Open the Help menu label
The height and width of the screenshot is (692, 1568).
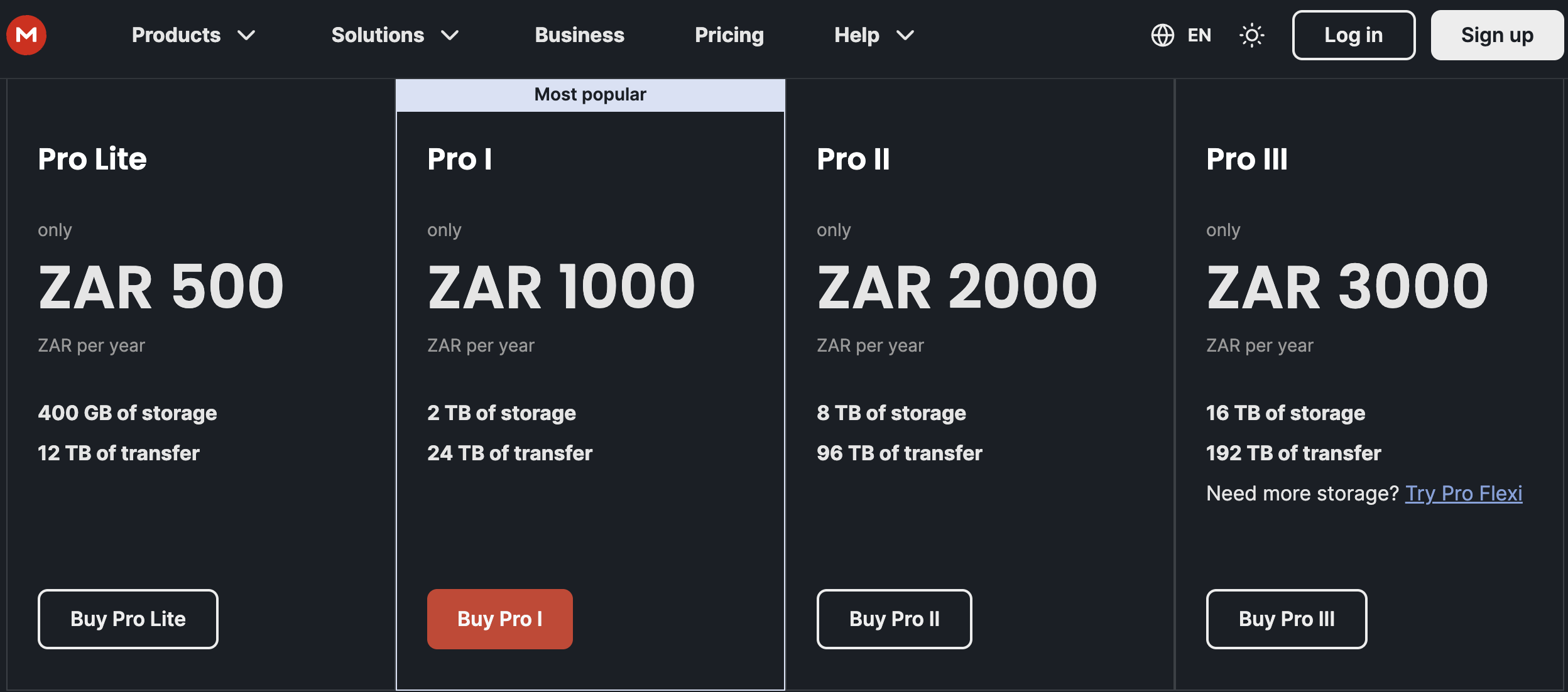tap(856, 35)
